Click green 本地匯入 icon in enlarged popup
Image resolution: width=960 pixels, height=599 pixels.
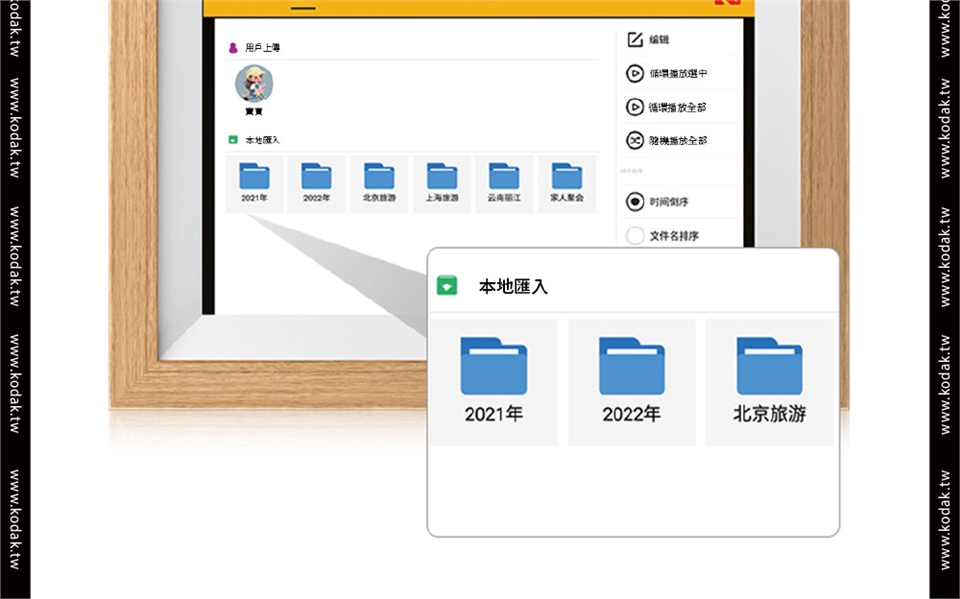pyautogui.click(x=447, y=286)
